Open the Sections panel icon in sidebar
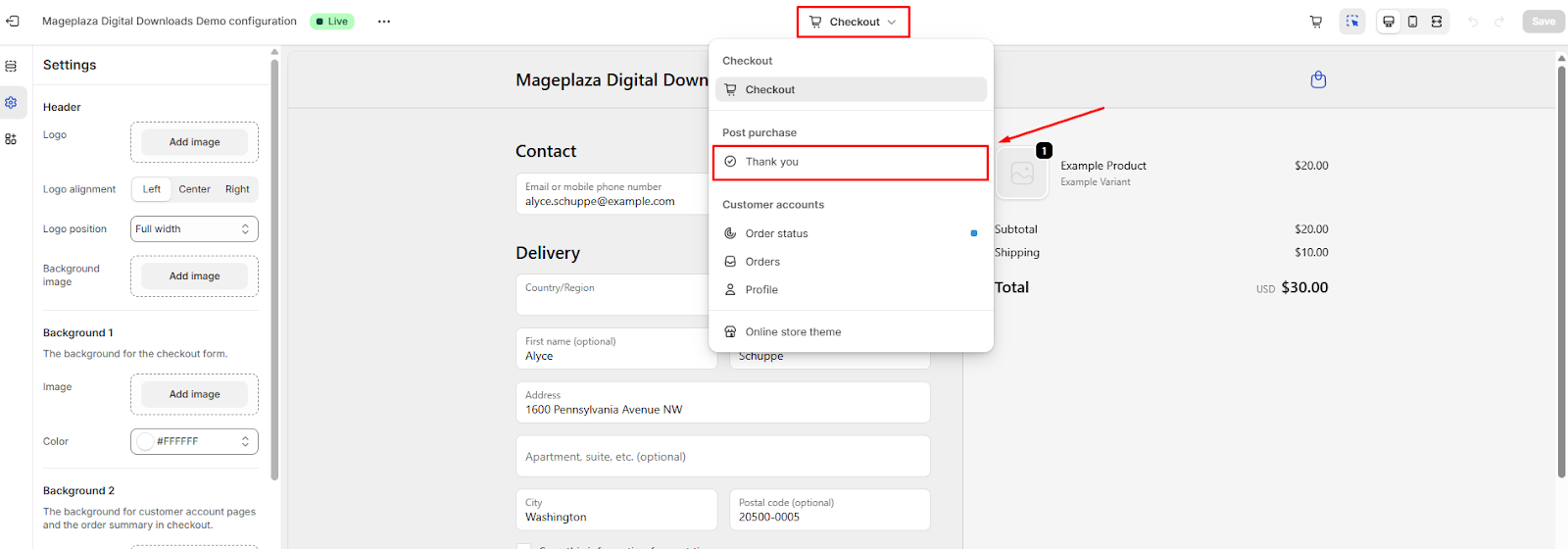Screen dimensions: 1568x549 coord(11,67)
